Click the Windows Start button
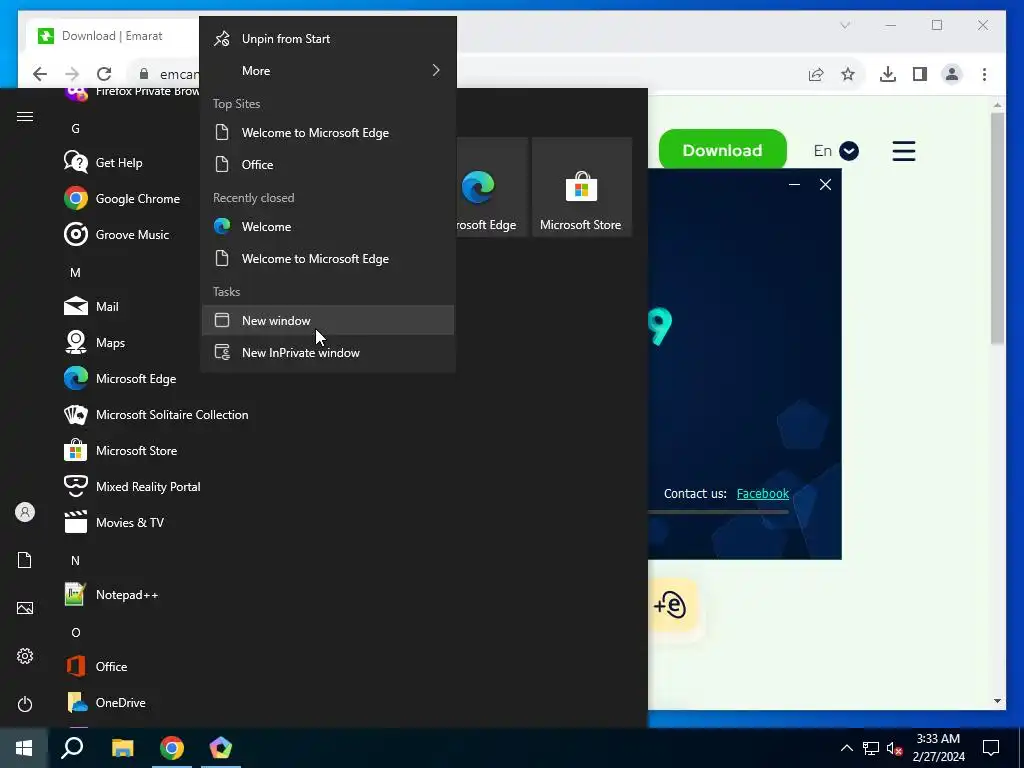1024x768 pixels. coord(24,748)
